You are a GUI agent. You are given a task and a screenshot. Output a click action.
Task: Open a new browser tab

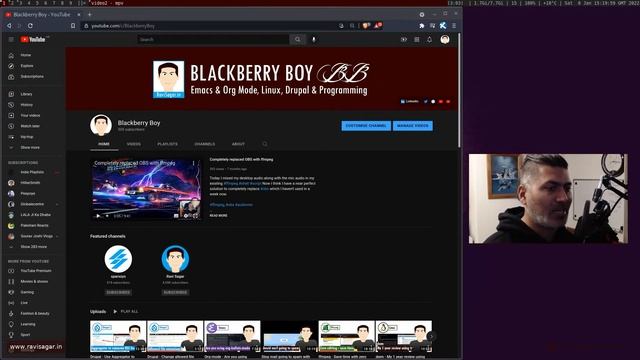pyautogui.click(x=90, y=15)
